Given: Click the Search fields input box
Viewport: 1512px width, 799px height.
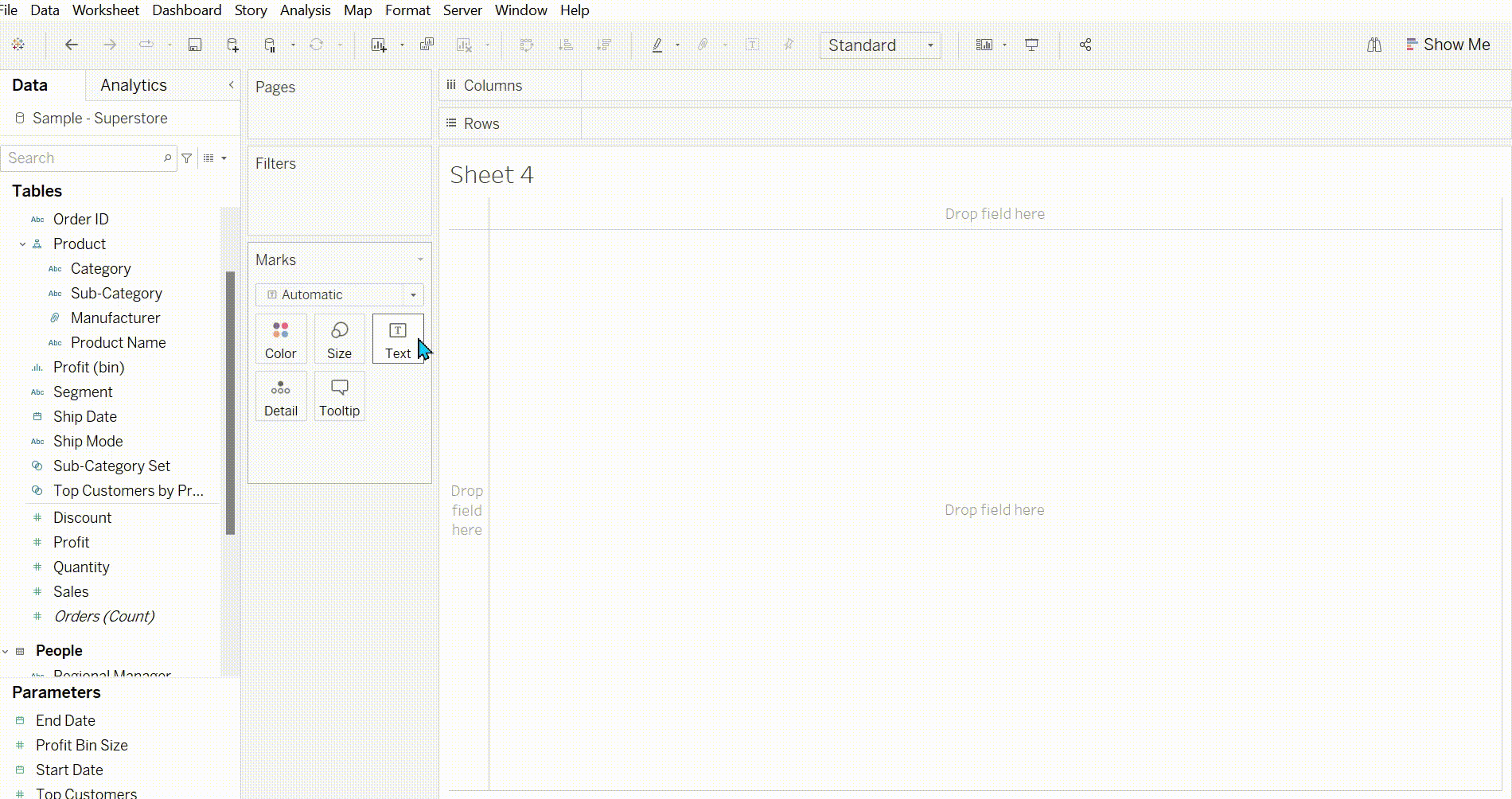Looking at the screenshot, I should click(x=84, y=158).
